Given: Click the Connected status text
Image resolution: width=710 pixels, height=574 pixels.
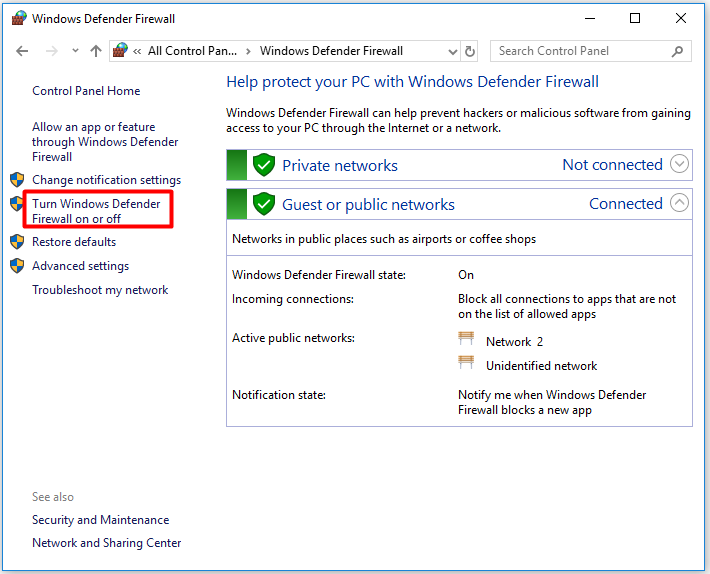Looking at the screenshot, I should click(626, 204).
